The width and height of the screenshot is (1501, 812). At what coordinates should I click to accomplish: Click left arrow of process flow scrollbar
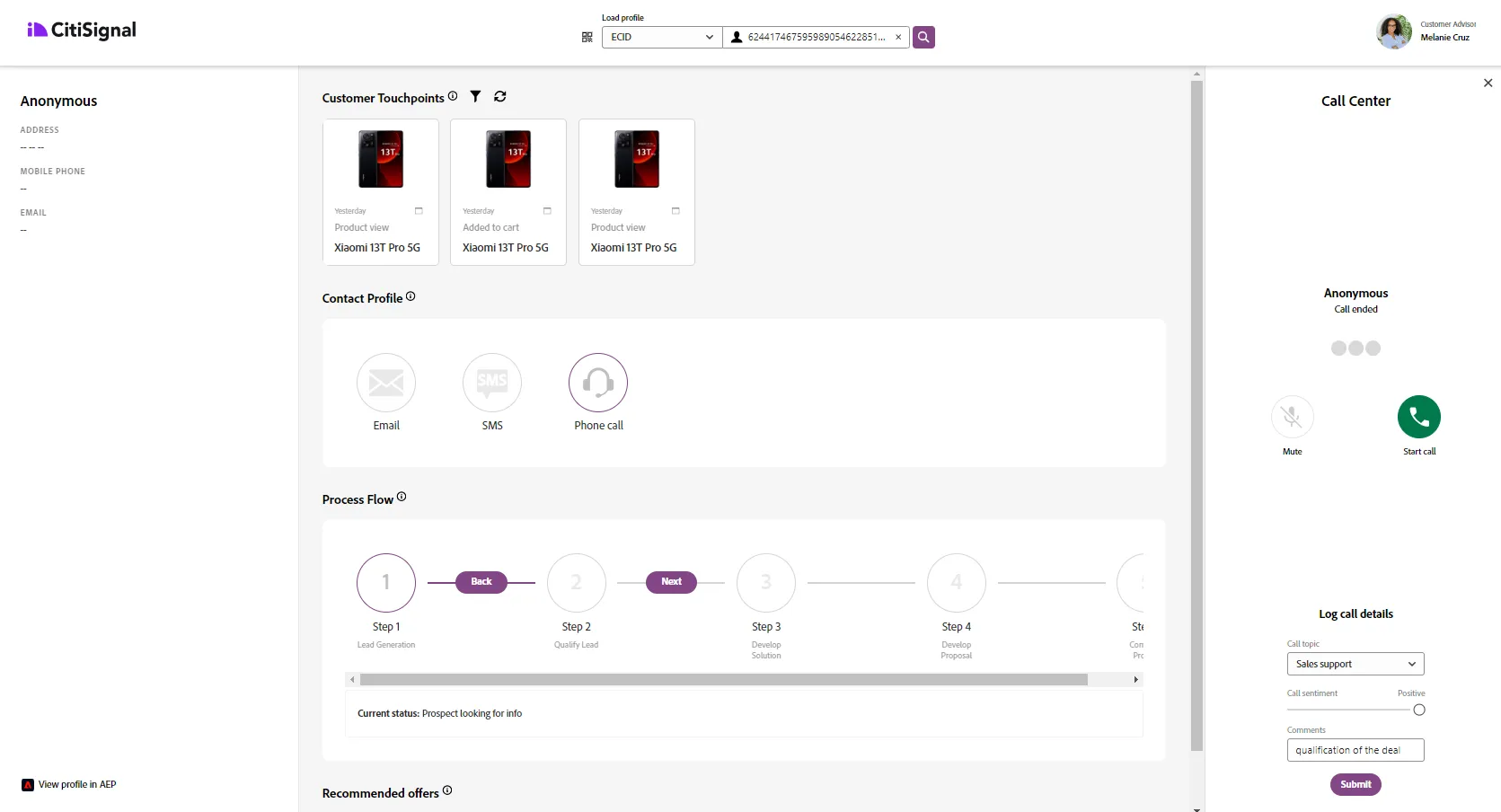pos(352,680)
